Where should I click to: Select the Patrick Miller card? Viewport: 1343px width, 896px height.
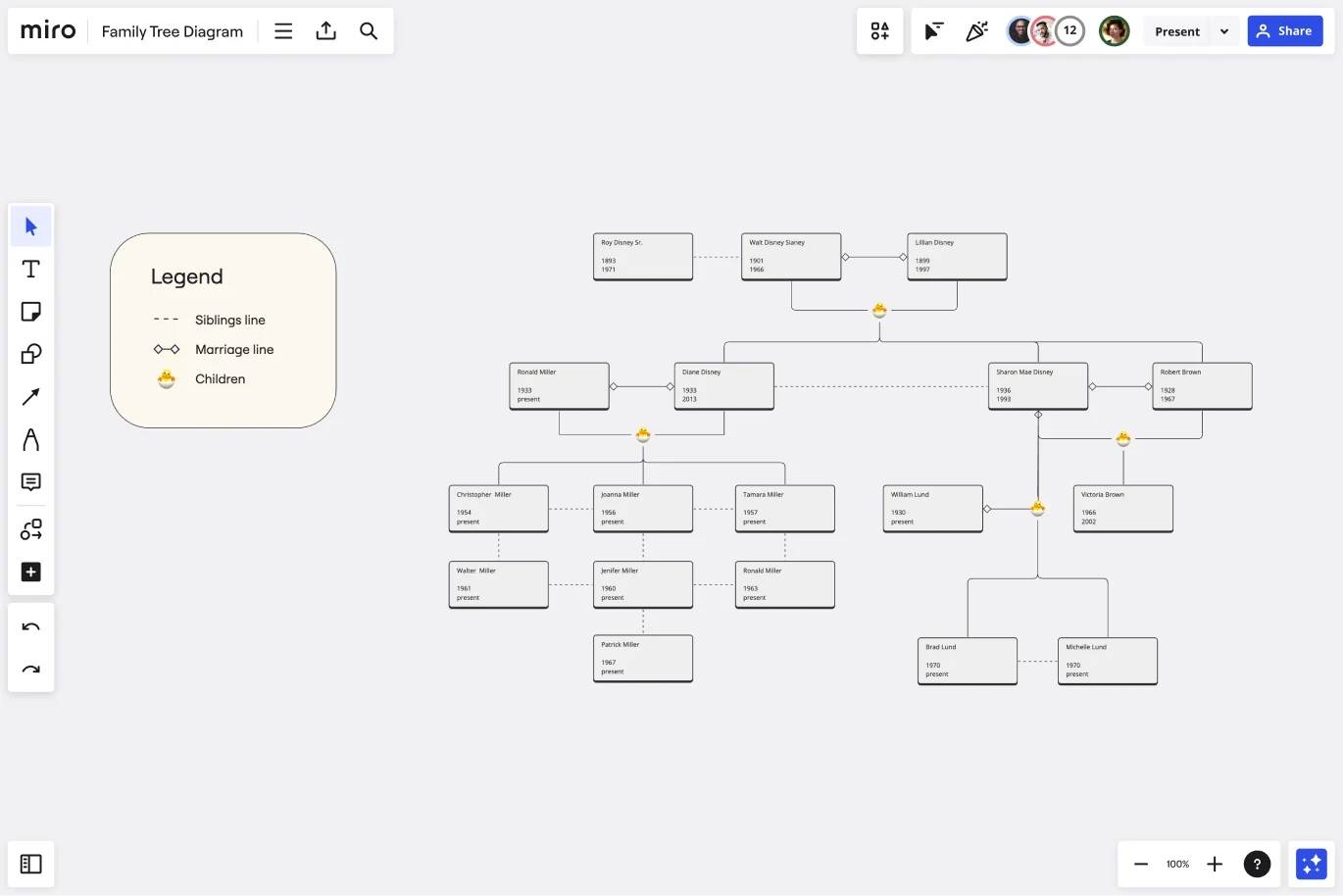coord(643,659)
